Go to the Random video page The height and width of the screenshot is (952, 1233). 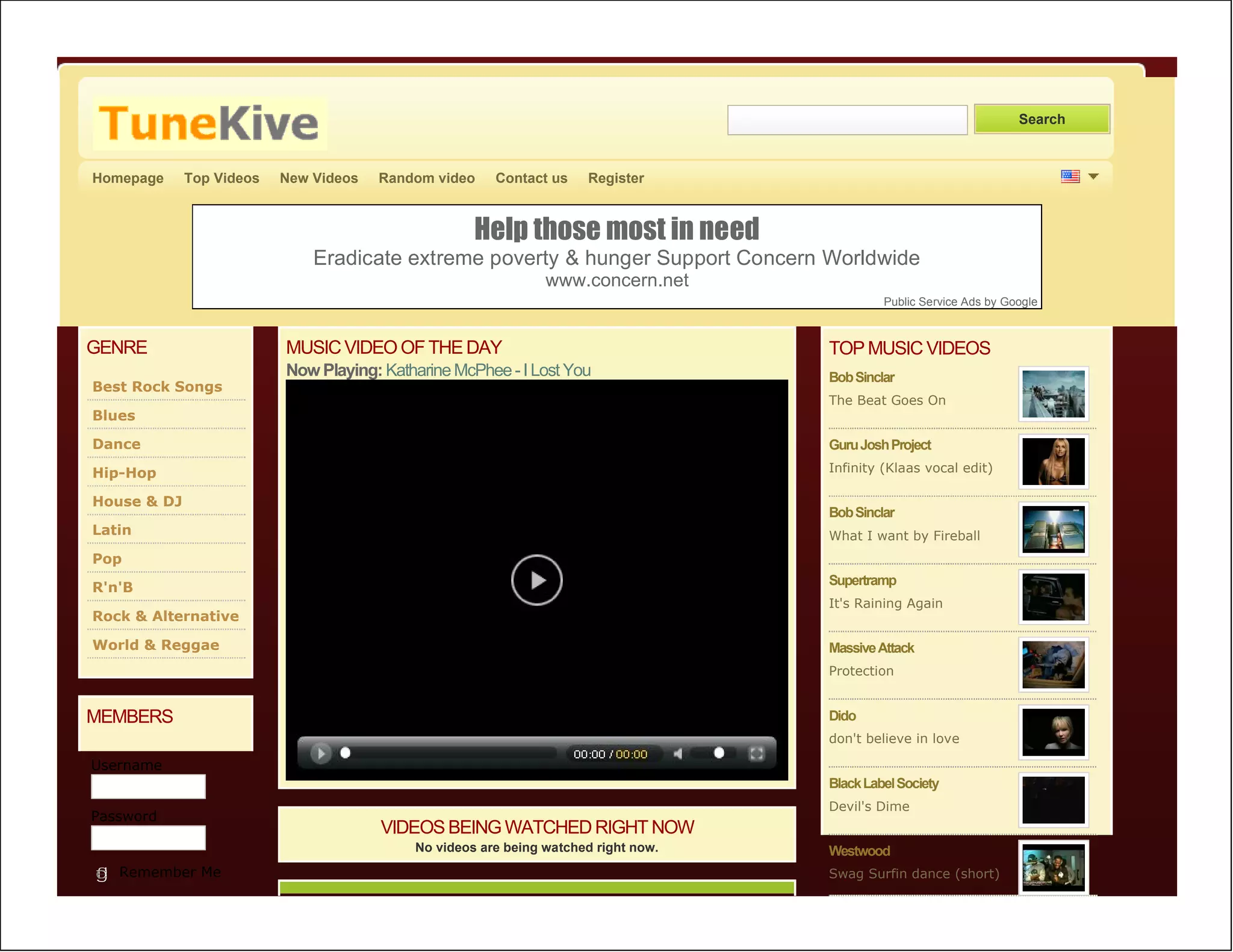click(x=426, y=178)
